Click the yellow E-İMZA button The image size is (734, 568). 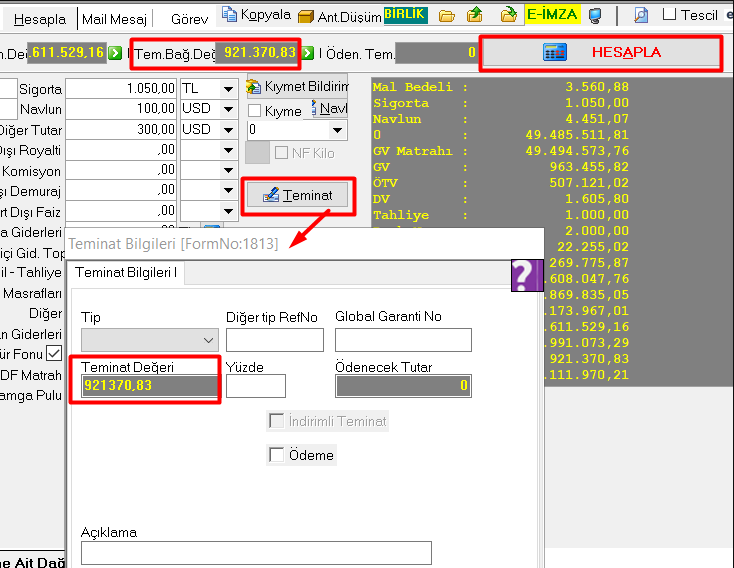551,15
